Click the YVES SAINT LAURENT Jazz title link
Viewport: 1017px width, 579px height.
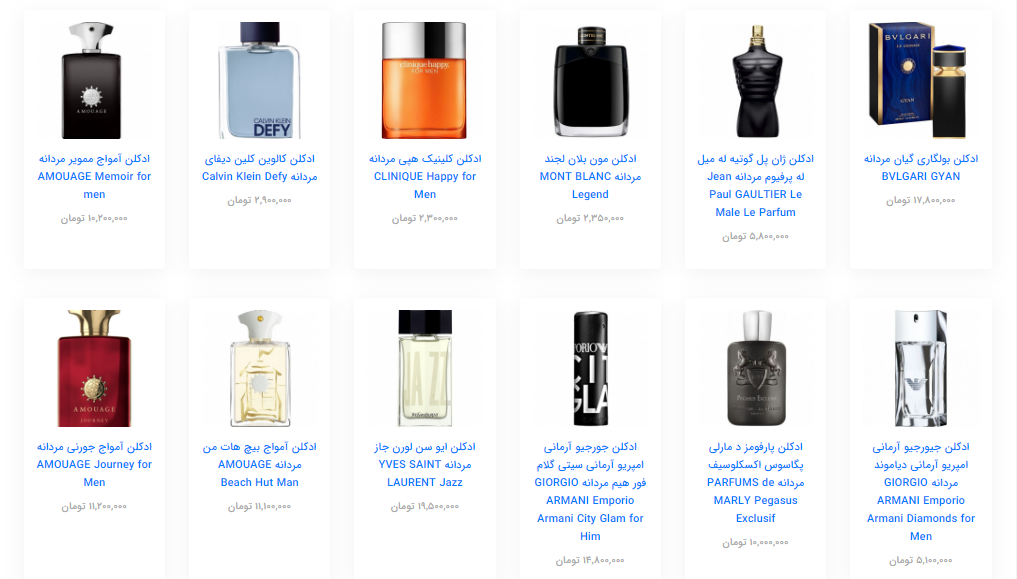425,464
